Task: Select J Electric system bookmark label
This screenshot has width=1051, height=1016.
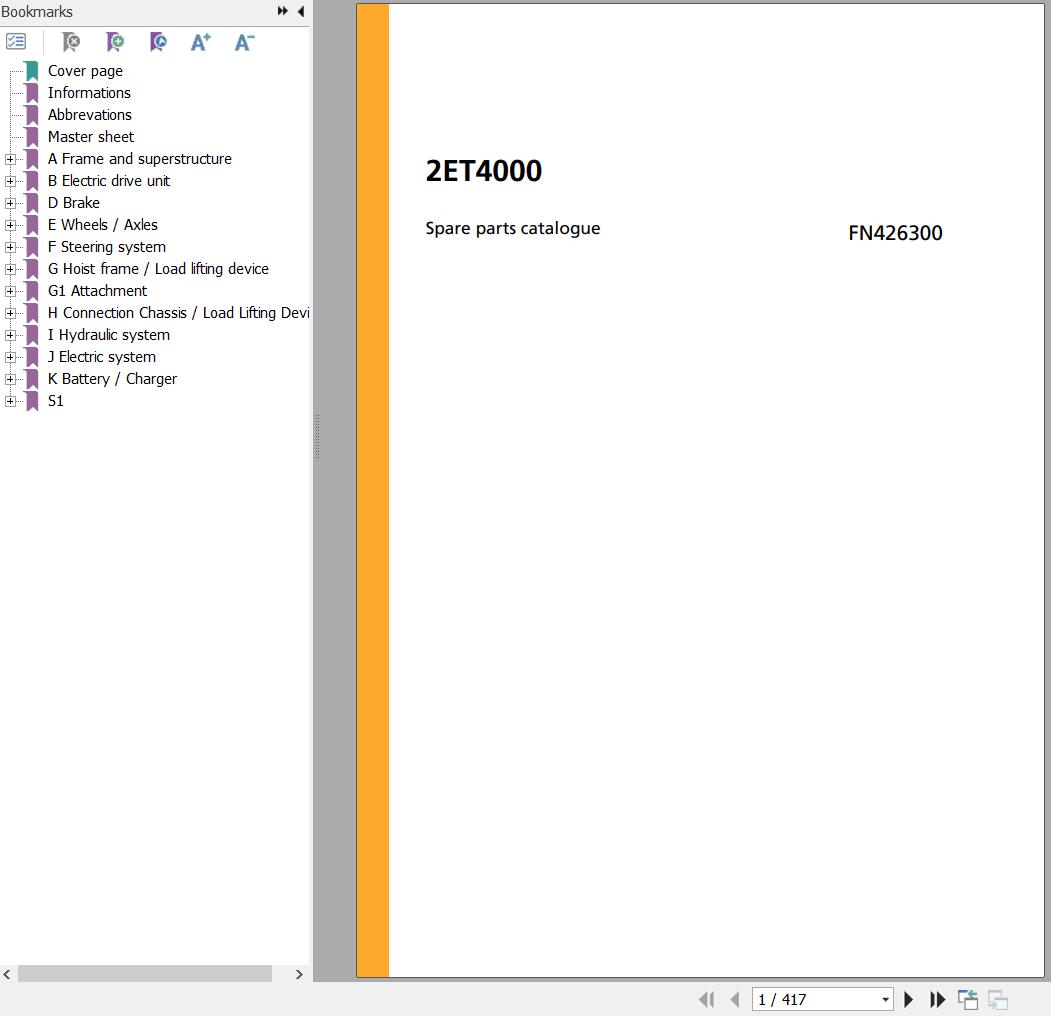Action: 102,357
